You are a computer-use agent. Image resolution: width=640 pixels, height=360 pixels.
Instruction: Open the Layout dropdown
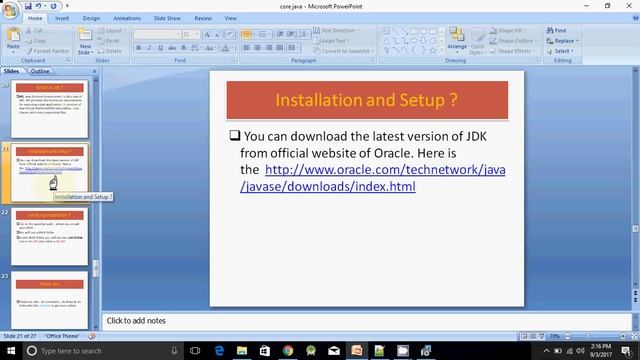(x=112, y=31)
